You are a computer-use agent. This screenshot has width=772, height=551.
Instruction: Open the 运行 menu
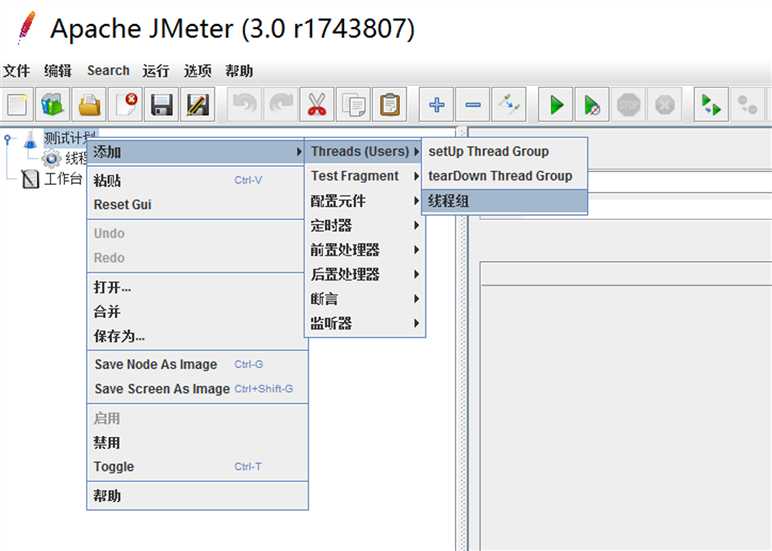point(156,71)
